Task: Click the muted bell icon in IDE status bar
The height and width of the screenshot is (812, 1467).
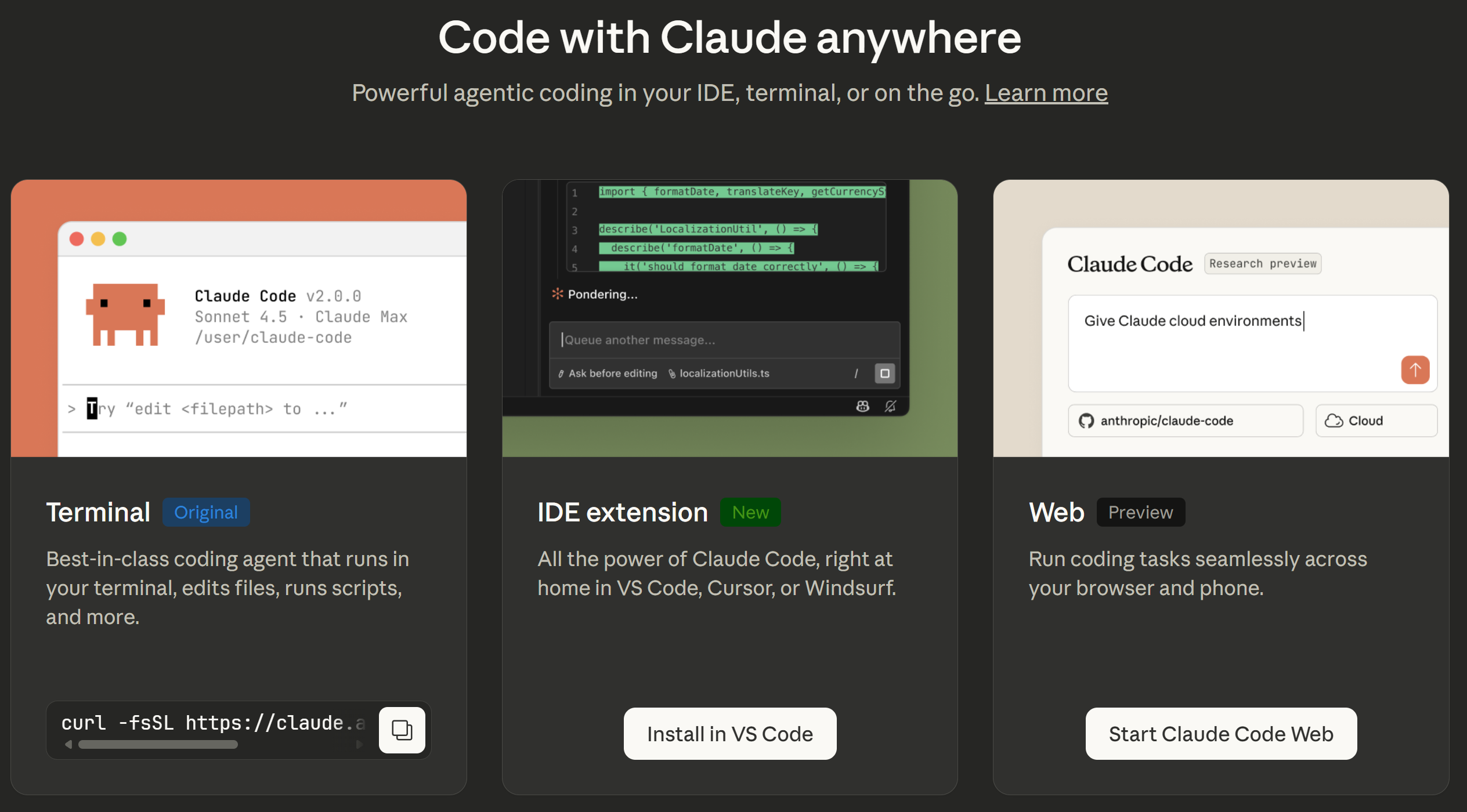Action: 890,406
